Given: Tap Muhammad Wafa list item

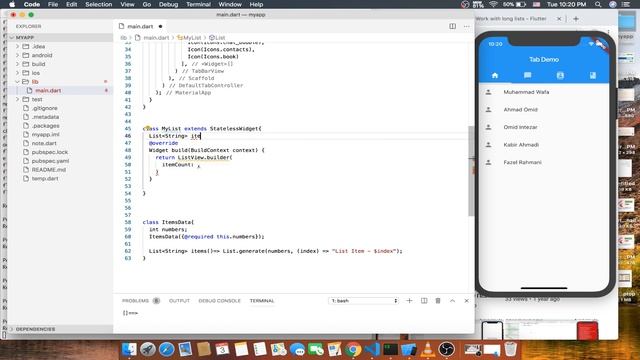Looking at the screenshot, I should coord(544,92).
